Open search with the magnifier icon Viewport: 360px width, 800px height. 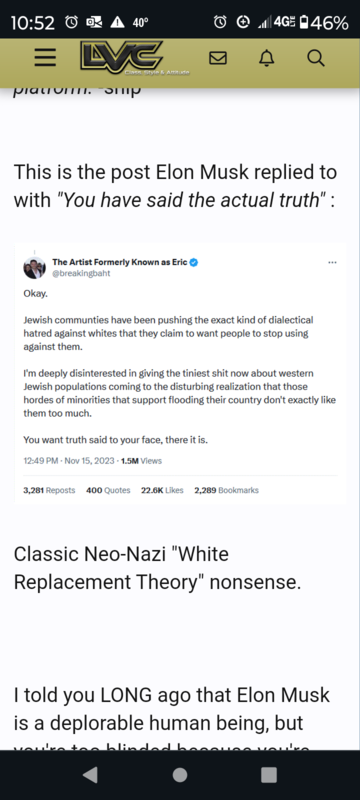316,59
